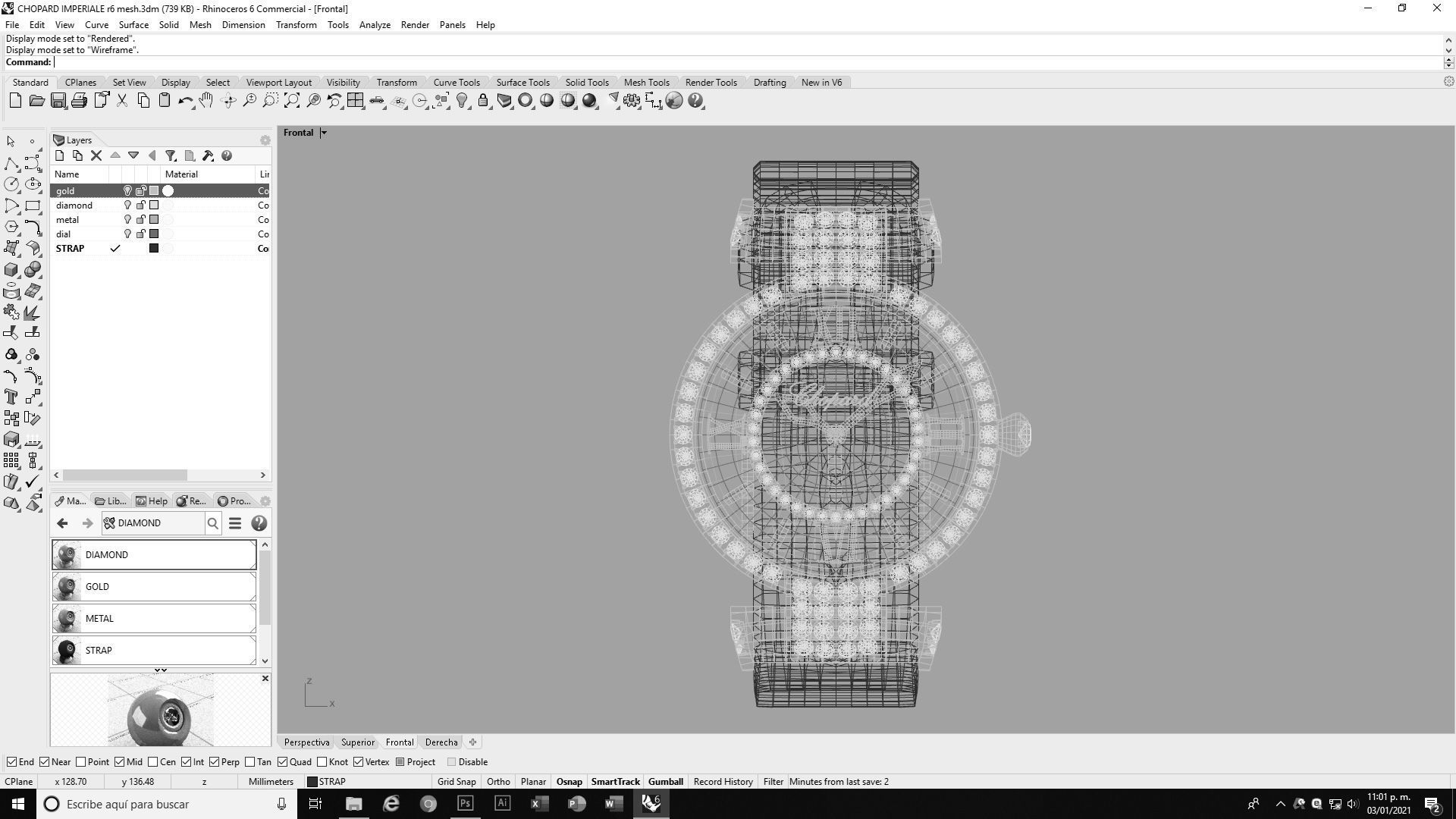Open the Layers panel gear options
The width and height of the screenshot is (1456, 819).
pyautogui.click(x=265, y=140)
